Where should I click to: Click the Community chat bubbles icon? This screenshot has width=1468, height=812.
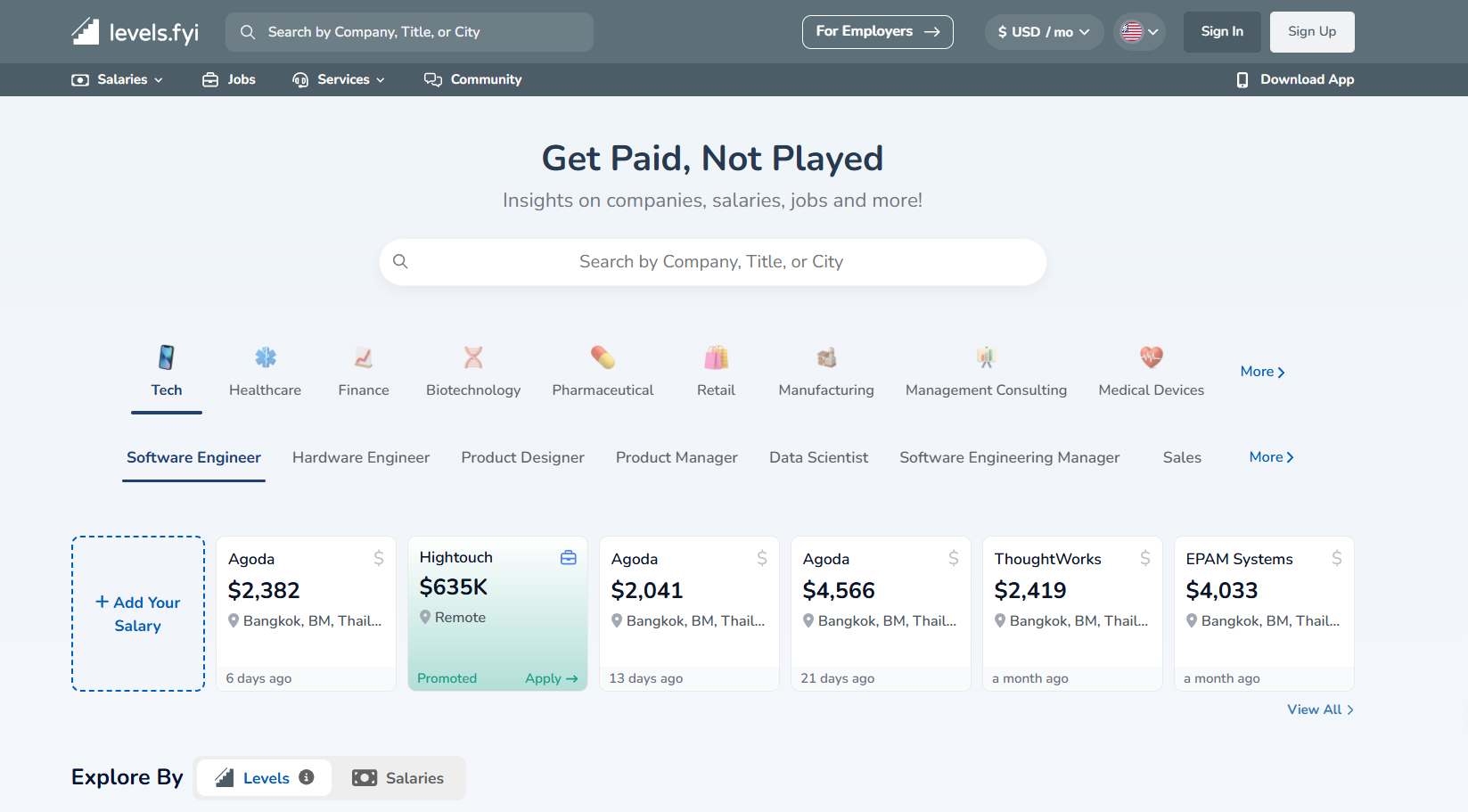click(x=433, y=79)
